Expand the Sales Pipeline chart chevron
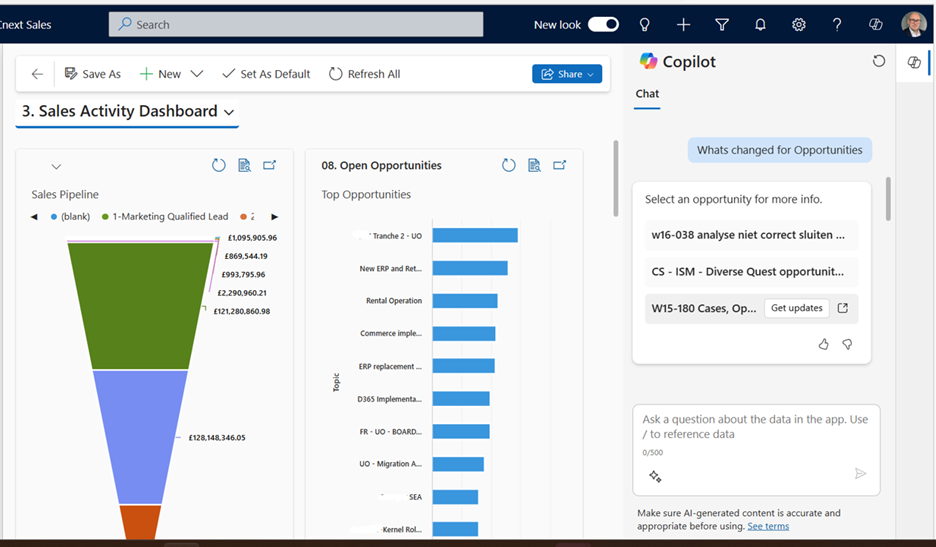Screen dimensions: 936x547 [56, 167]
